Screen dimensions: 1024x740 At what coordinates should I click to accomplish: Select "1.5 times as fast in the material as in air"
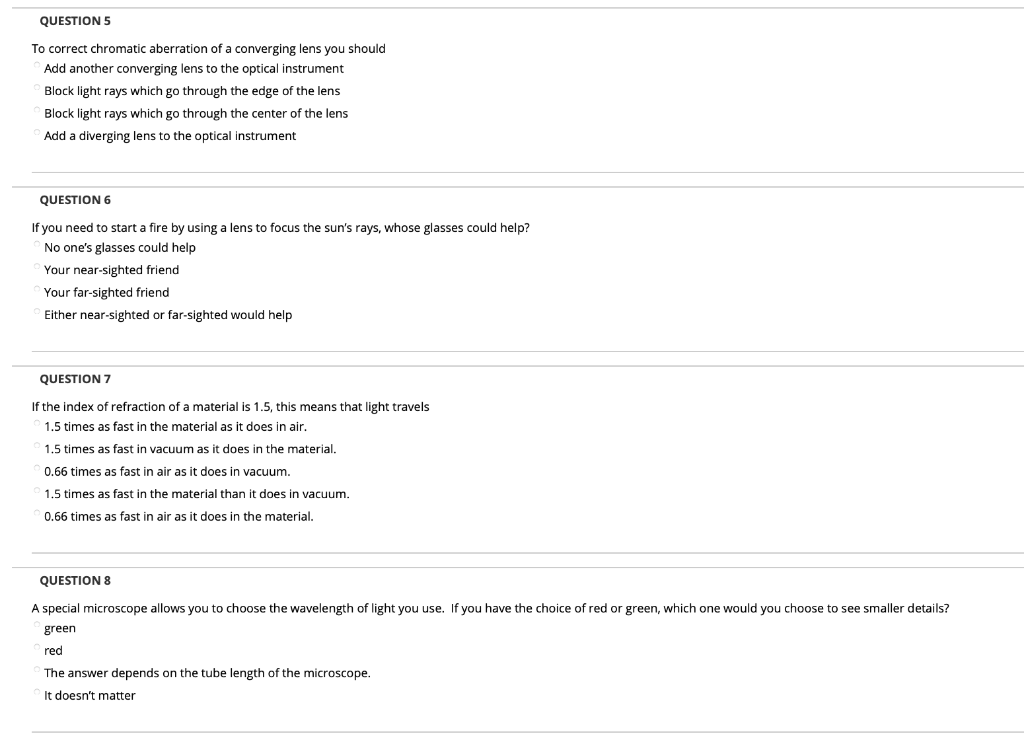(37, 425)
